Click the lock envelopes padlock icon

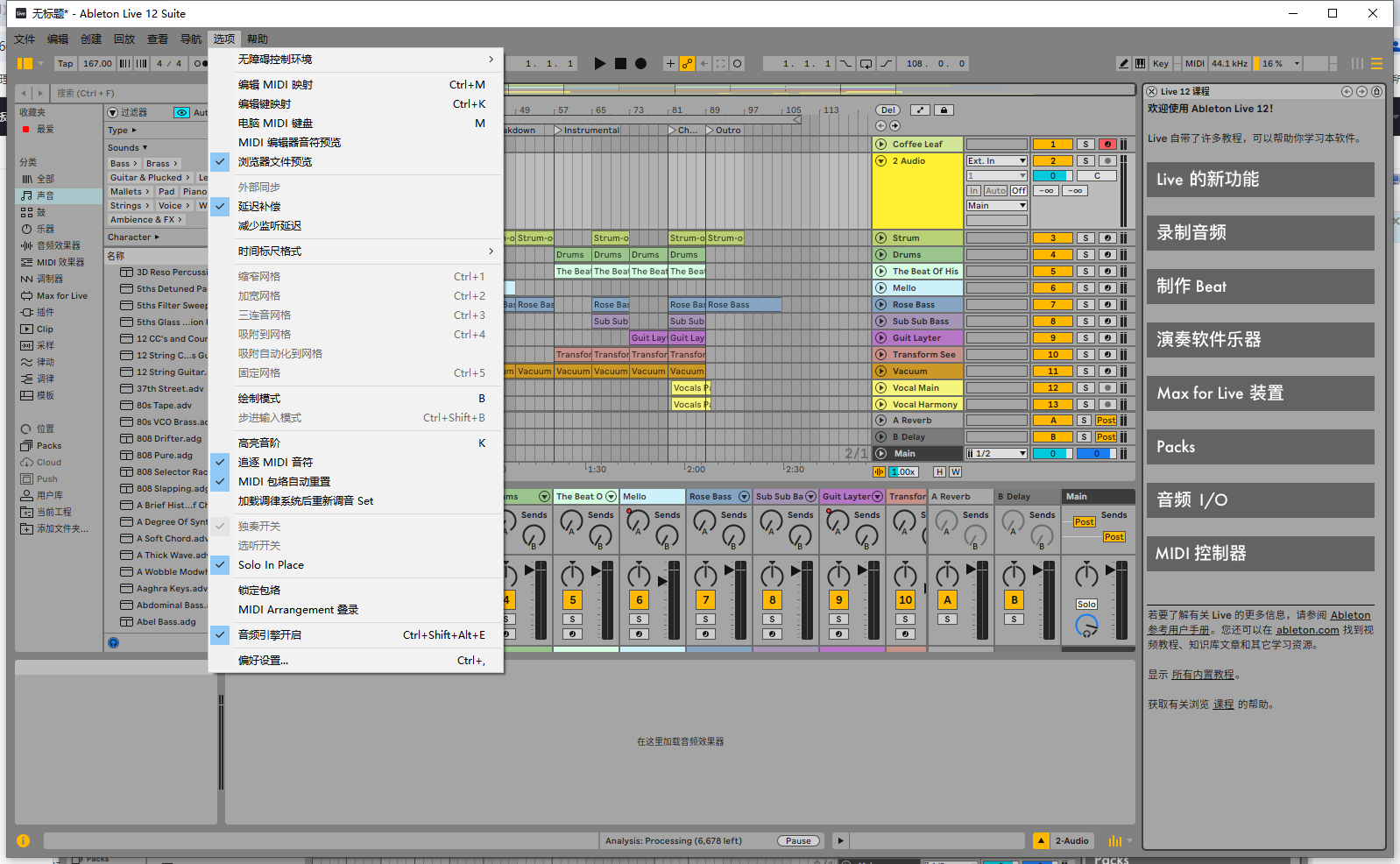(944, 110)
